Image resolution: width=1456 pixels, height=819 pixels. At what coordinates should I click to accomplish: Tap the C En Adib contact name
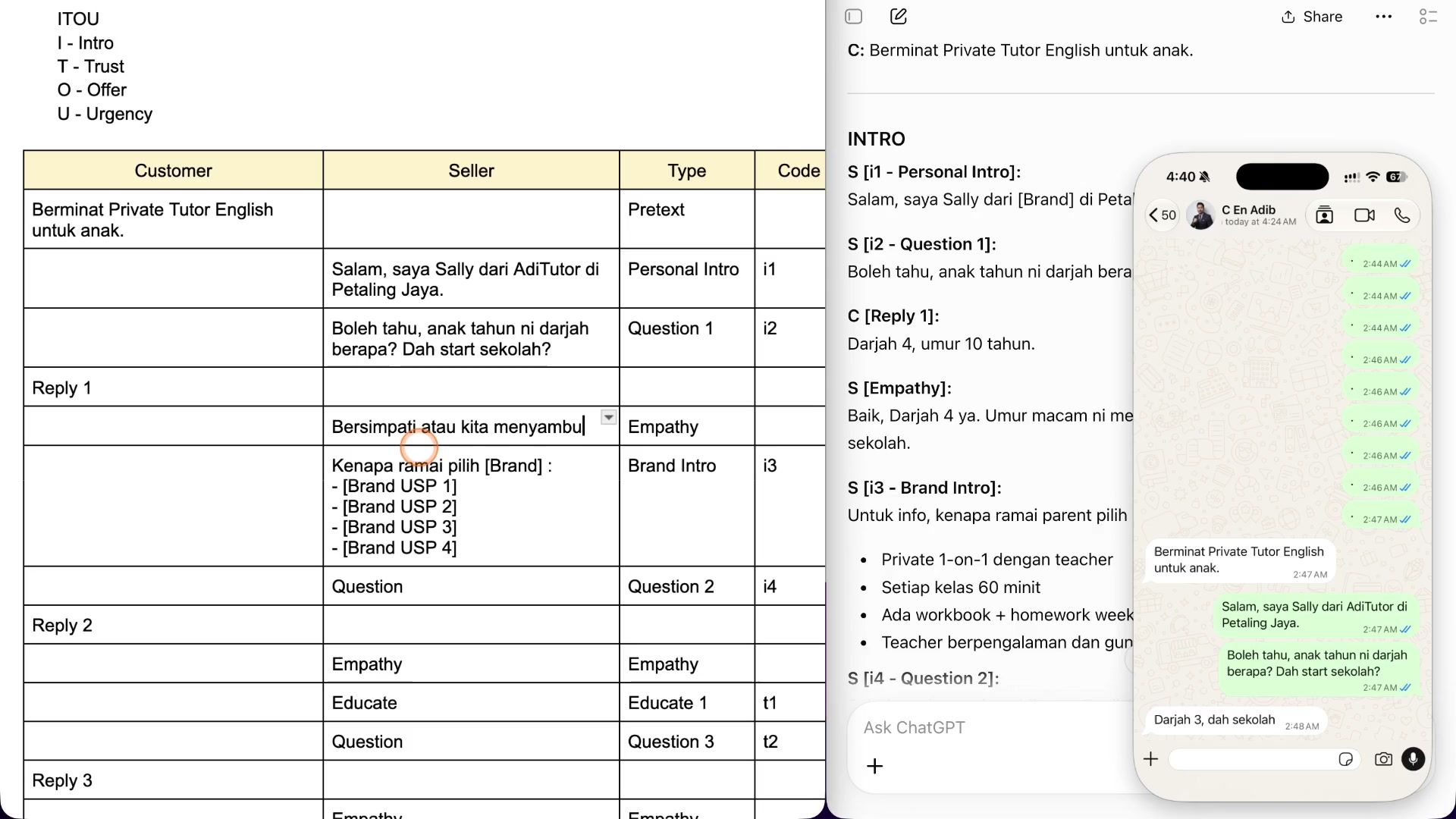1248,210
